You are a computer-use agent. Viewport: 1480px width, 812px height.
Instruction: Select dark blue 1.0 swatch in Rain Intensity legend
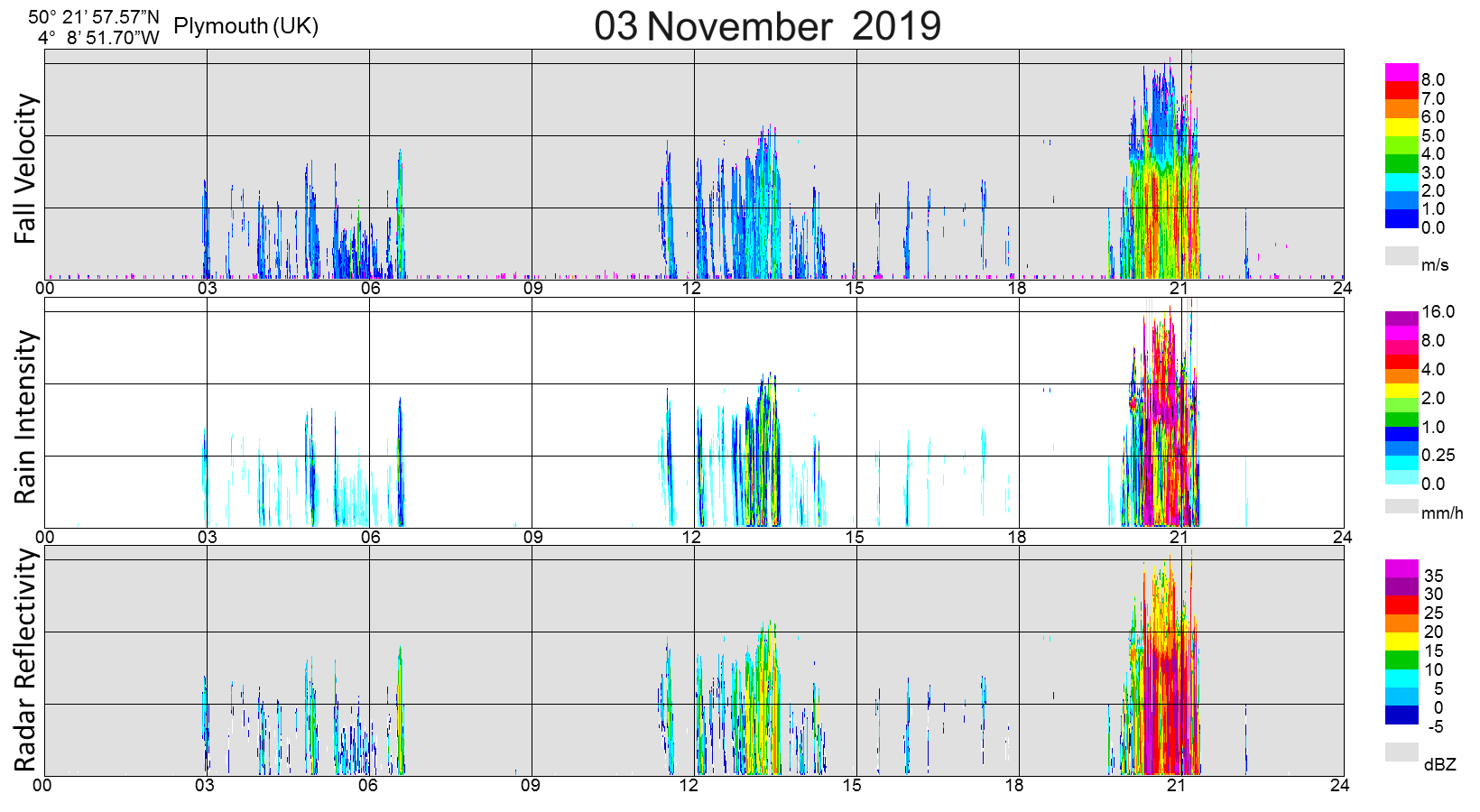point(1401,434)
